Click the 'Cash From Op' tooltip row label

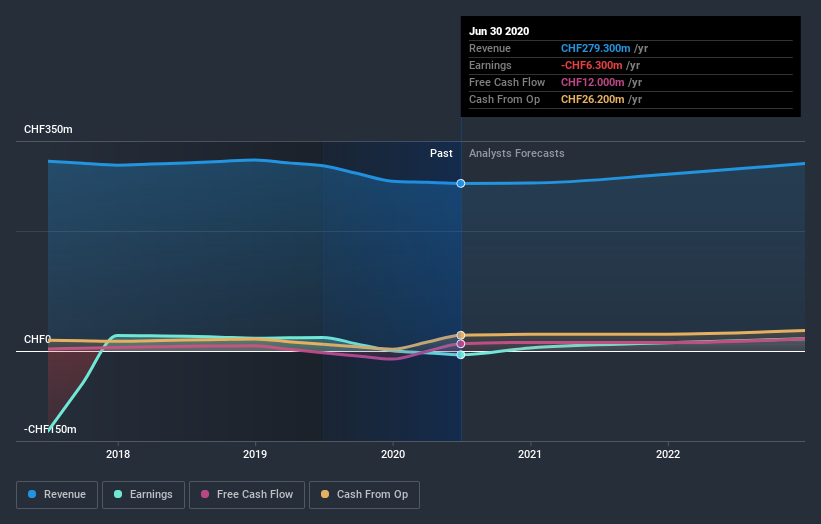(504, 99)
